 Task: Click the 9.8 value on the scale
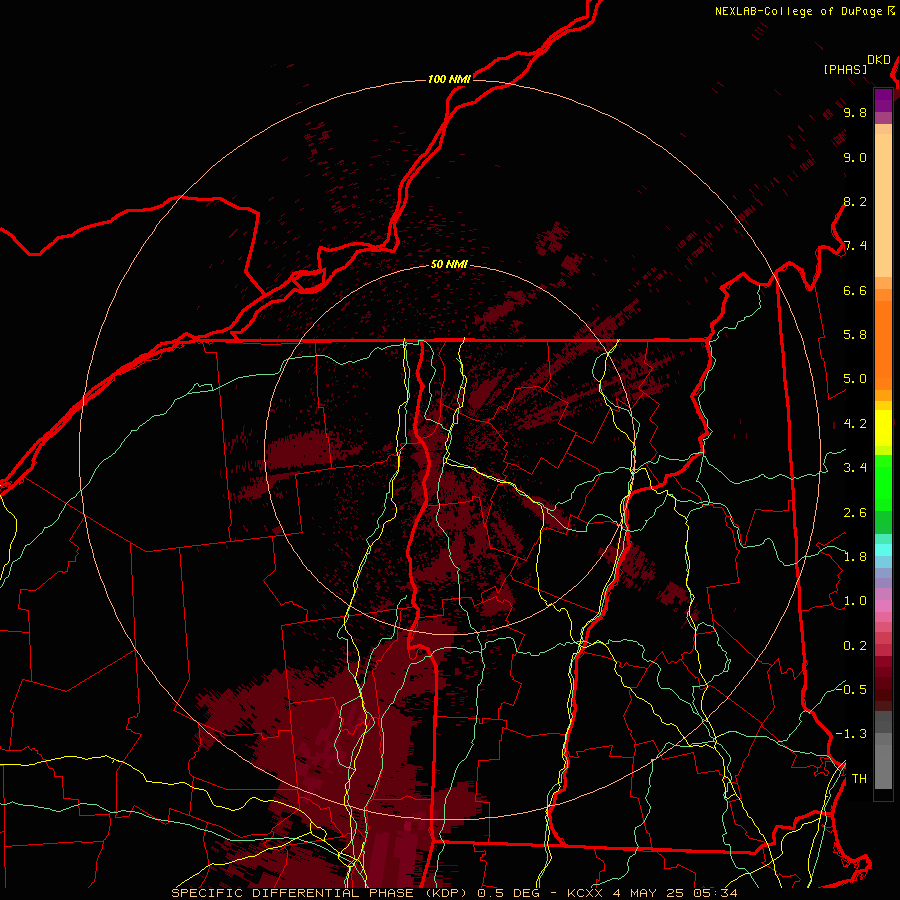855,112
